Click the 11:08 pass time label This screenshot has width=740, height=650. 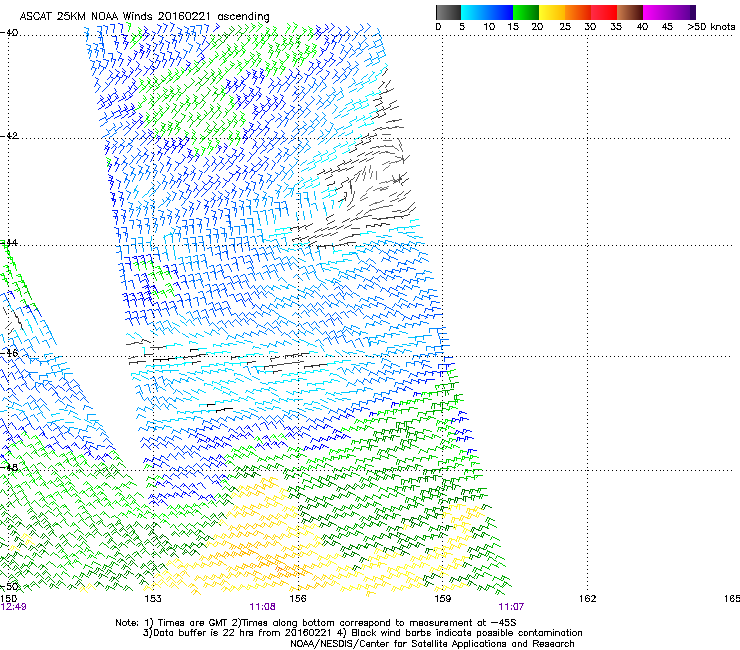pyautogui.click(x=262, y=607)
